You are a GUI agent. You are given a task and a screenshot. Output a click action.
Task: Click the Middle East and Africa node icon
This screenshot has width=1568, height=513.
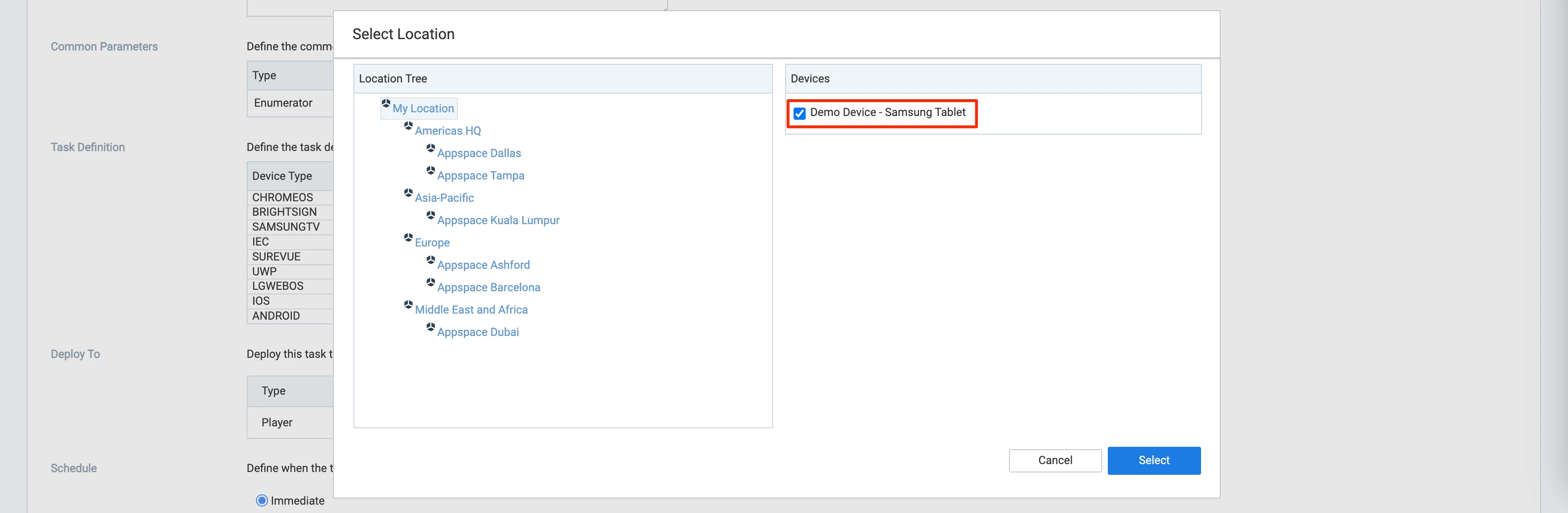[x=408, y=305]
